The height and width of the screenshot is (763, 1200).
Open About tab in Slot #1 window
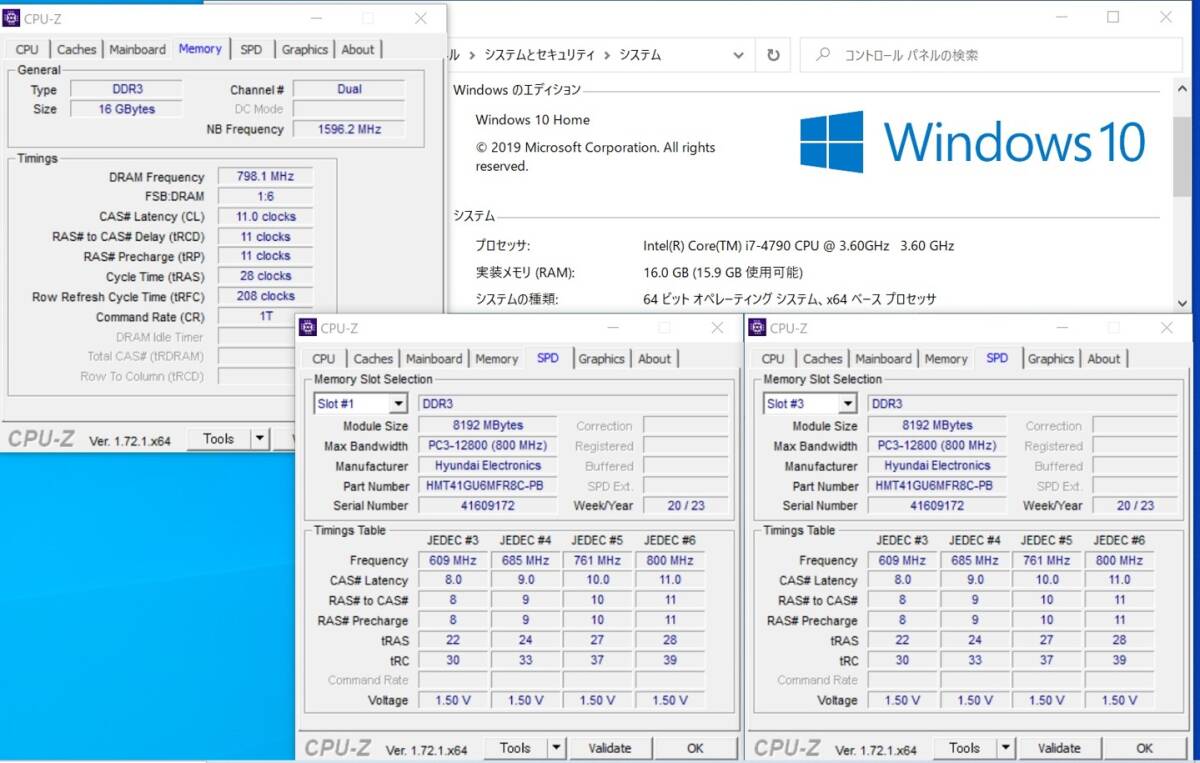point(654,358)
